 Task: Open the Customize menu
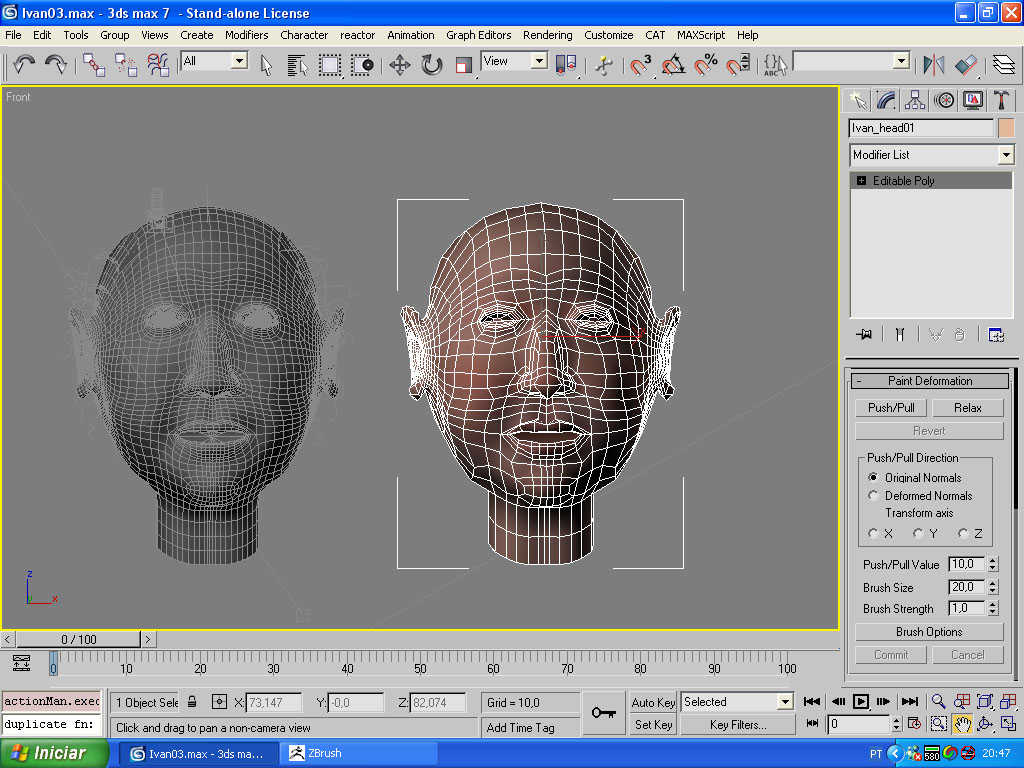[x=609, y=35]
